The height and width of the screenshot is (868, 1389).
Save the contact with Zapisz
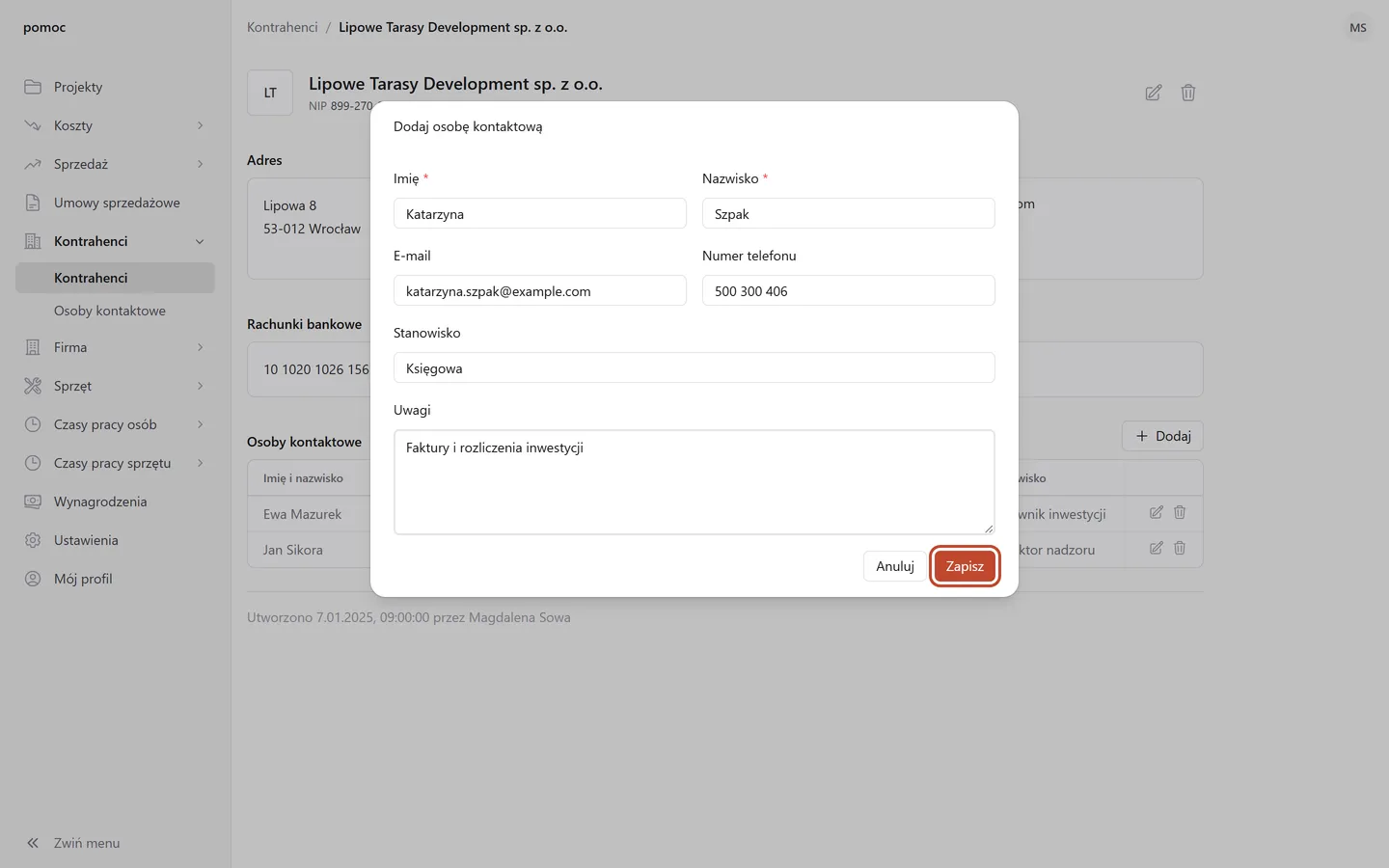(x=965, y=566)
